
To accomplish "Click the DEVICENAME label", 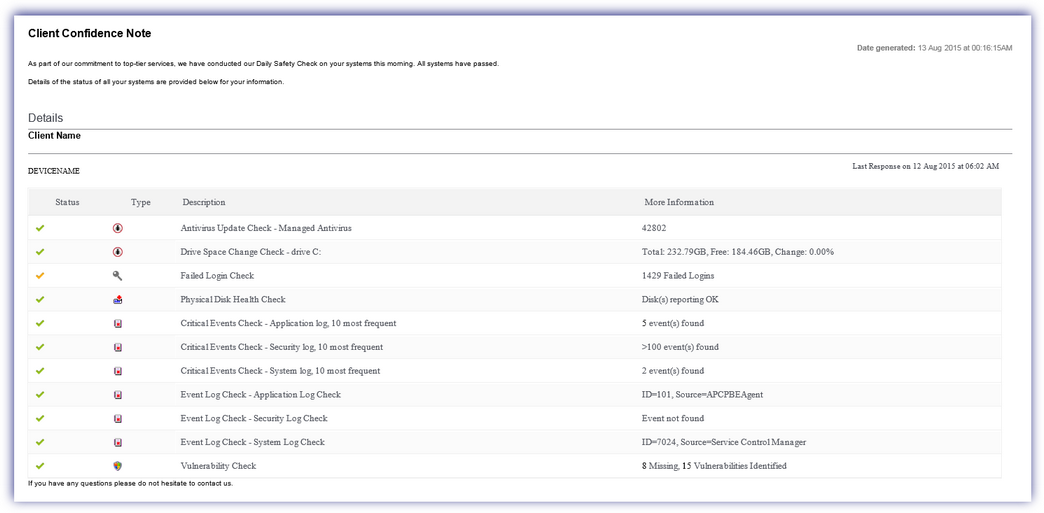I will click(x=54, y=172).
